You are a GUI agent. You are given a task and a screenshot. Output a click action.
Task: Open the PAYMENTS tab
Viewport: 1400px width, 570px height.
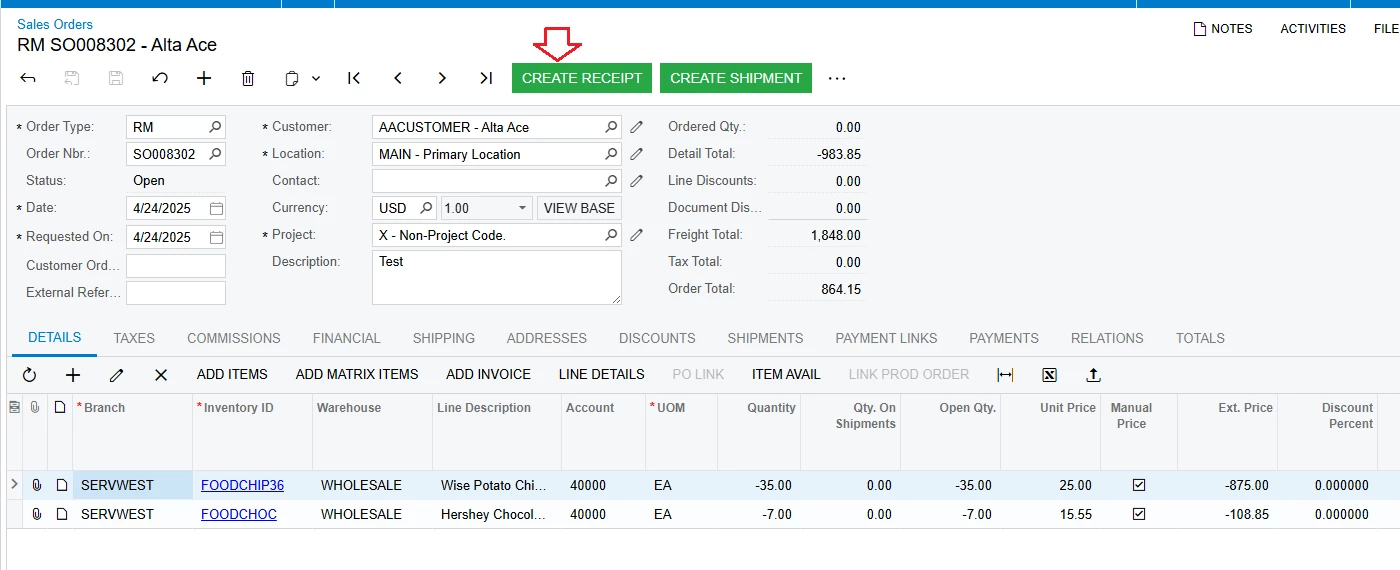click(x=1004, y=338)
